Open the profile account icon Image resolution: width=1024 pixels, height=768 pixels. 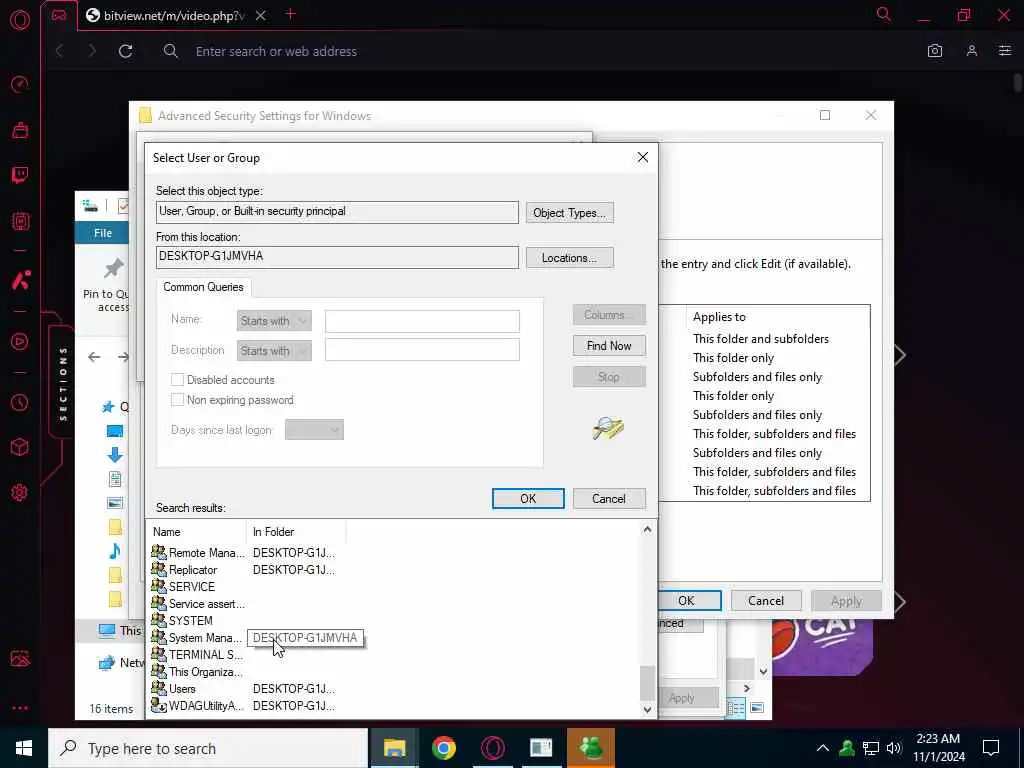pos(972,51)
